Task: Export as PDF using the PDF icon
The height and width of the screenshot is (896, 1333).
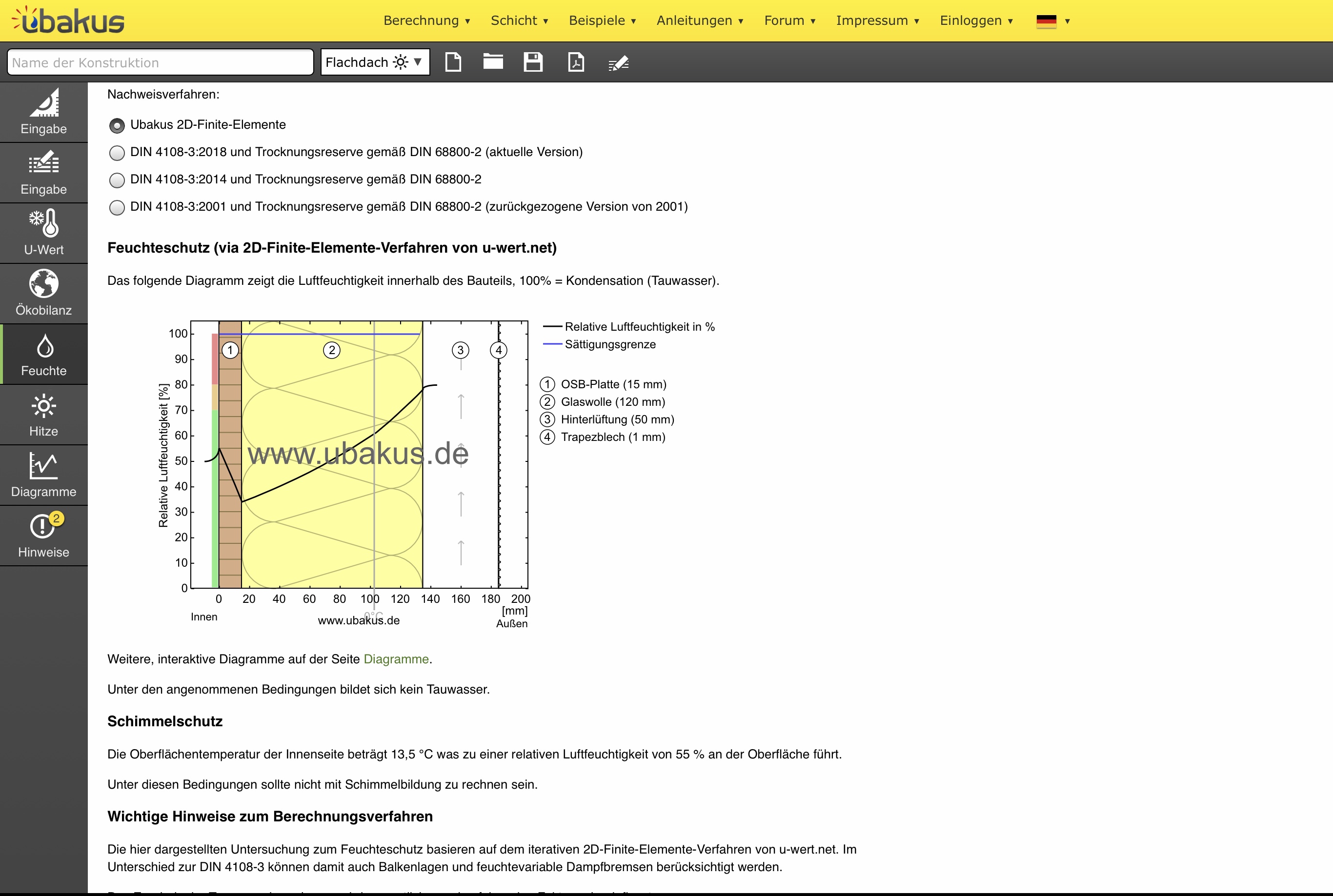Action: point(576,62)
